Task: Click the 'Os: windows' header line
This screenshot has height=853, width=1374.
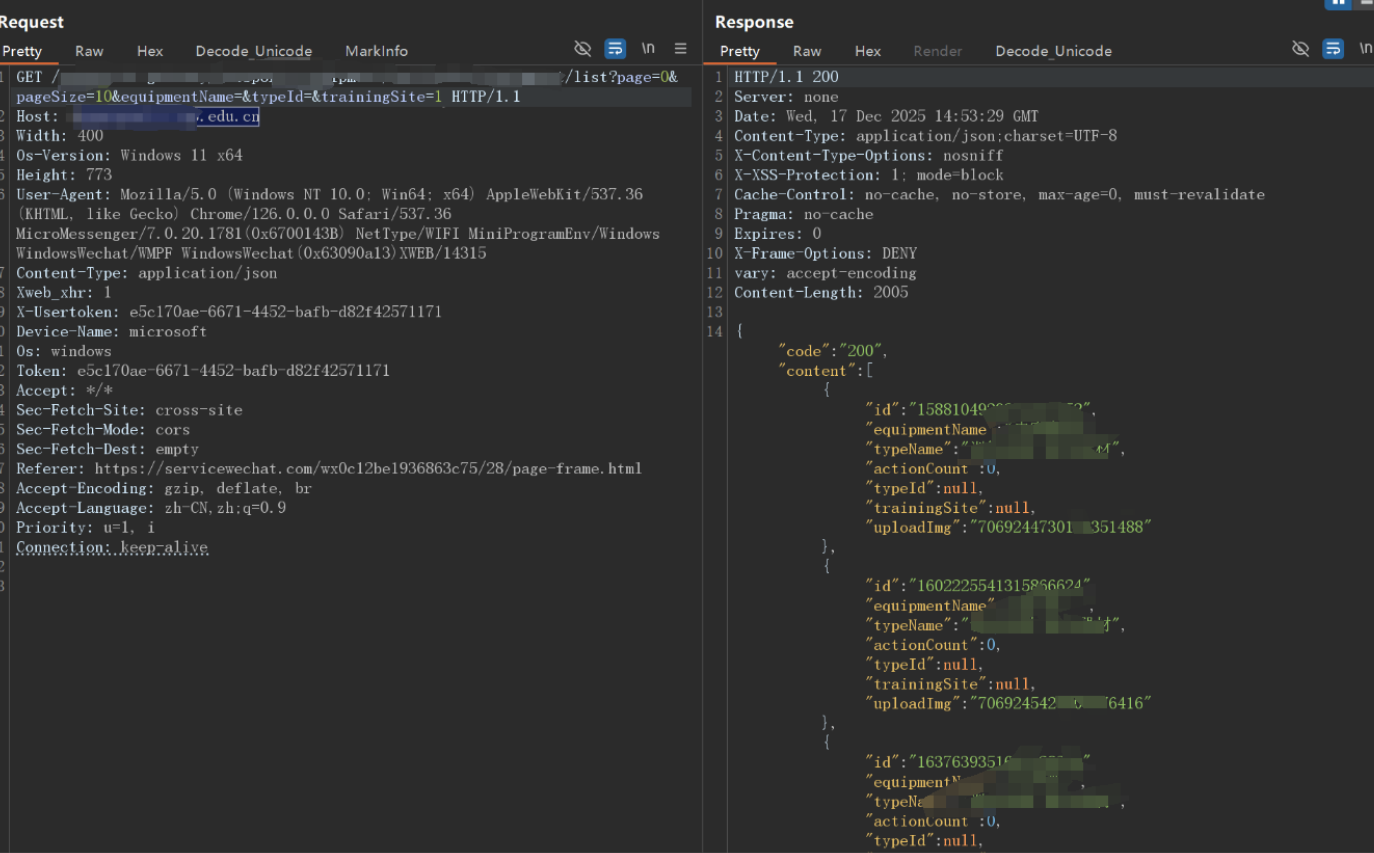Action: [64, 351]
